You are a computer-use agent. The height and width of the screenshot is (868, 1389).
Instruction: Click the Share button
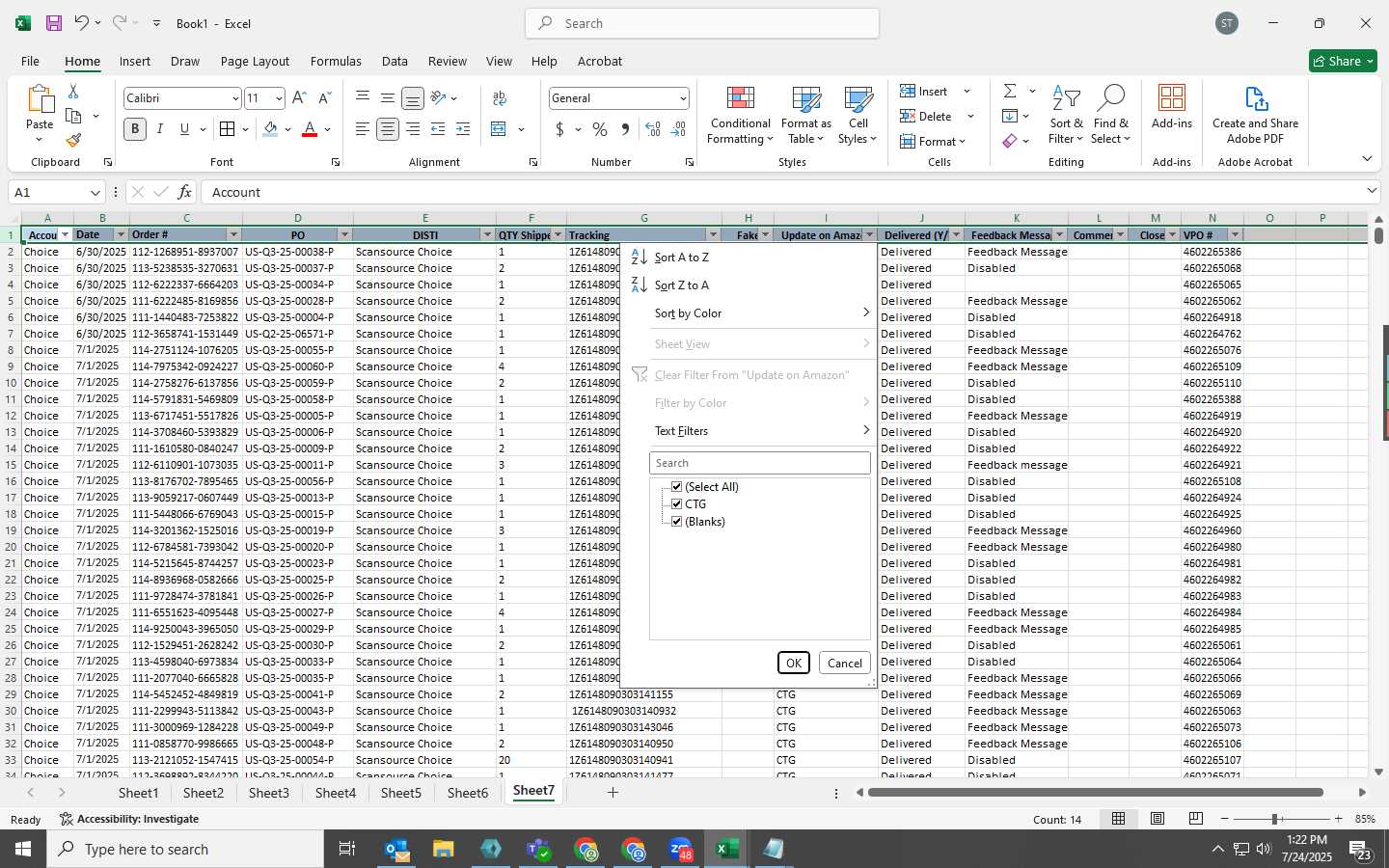pyautogui.click(x=1343, y=61)
